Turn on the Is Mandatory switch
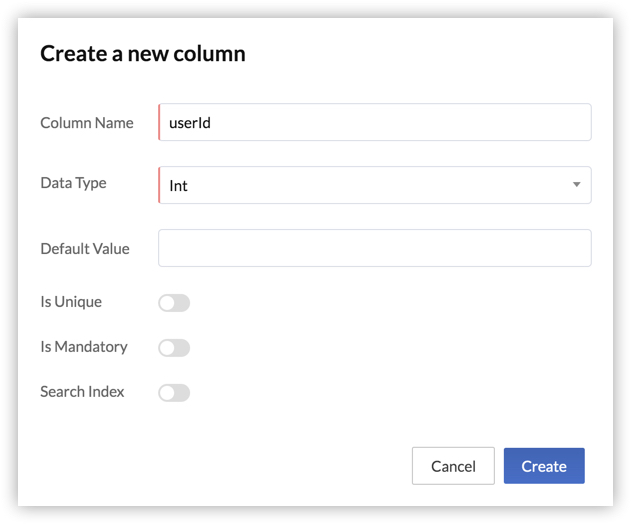This screenshot has width=631, height=524. pos(174,348)
